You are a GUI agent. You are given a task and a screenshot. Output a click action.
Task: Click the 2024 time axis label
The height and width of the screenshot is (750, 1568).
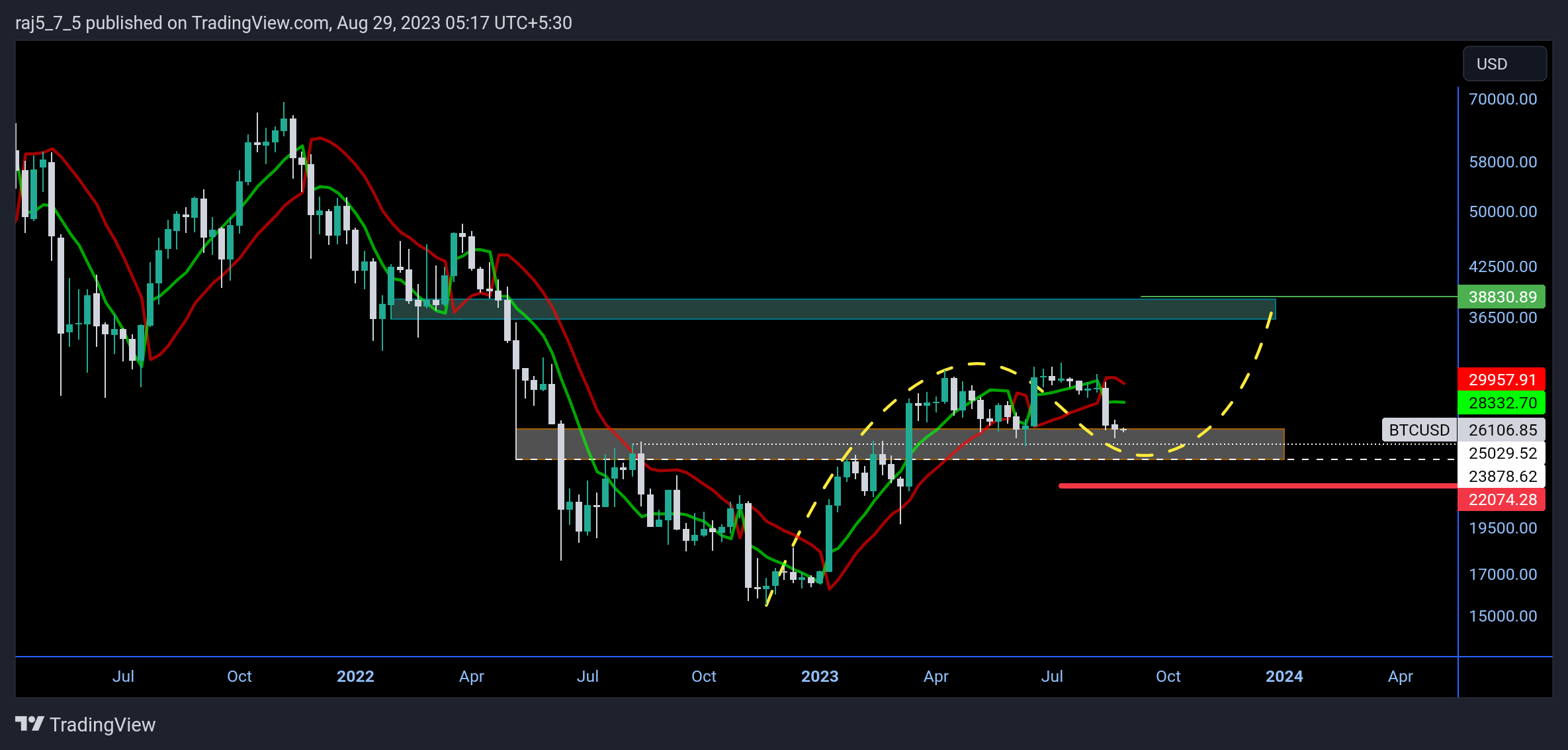point(1284,676)
